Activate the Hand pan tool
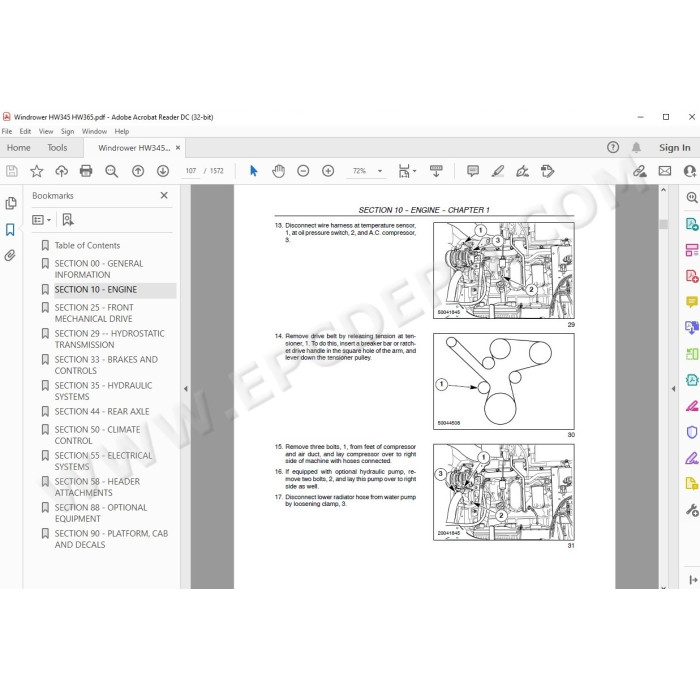The image size is (700, 700). tap(279, 171)
